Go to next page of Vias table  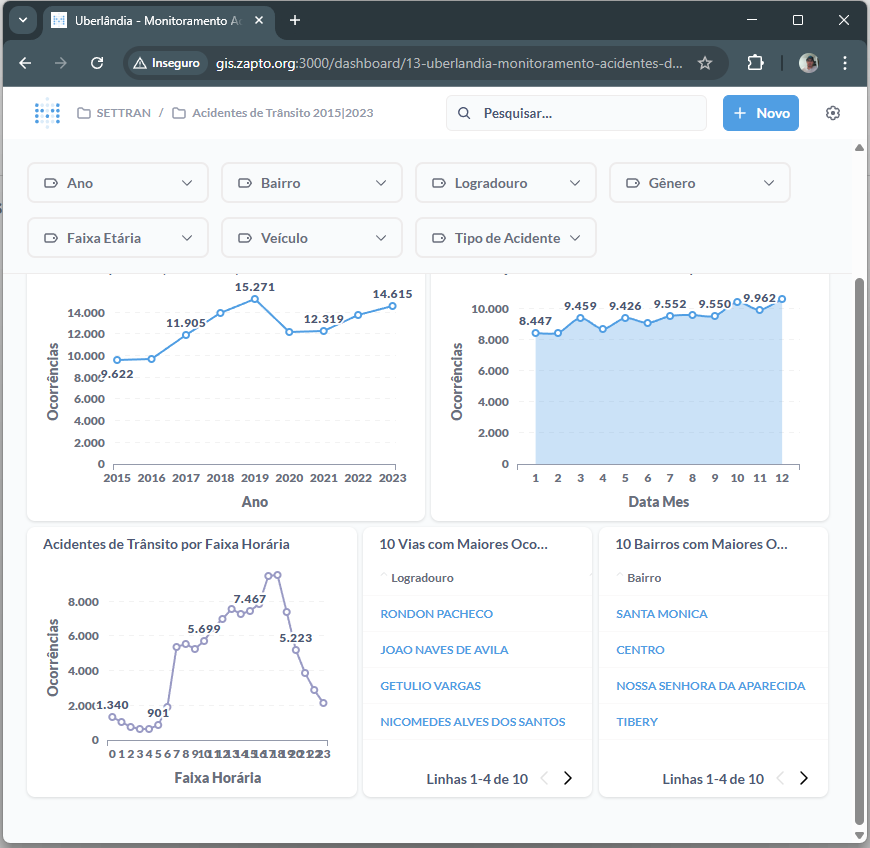[568, 778]
